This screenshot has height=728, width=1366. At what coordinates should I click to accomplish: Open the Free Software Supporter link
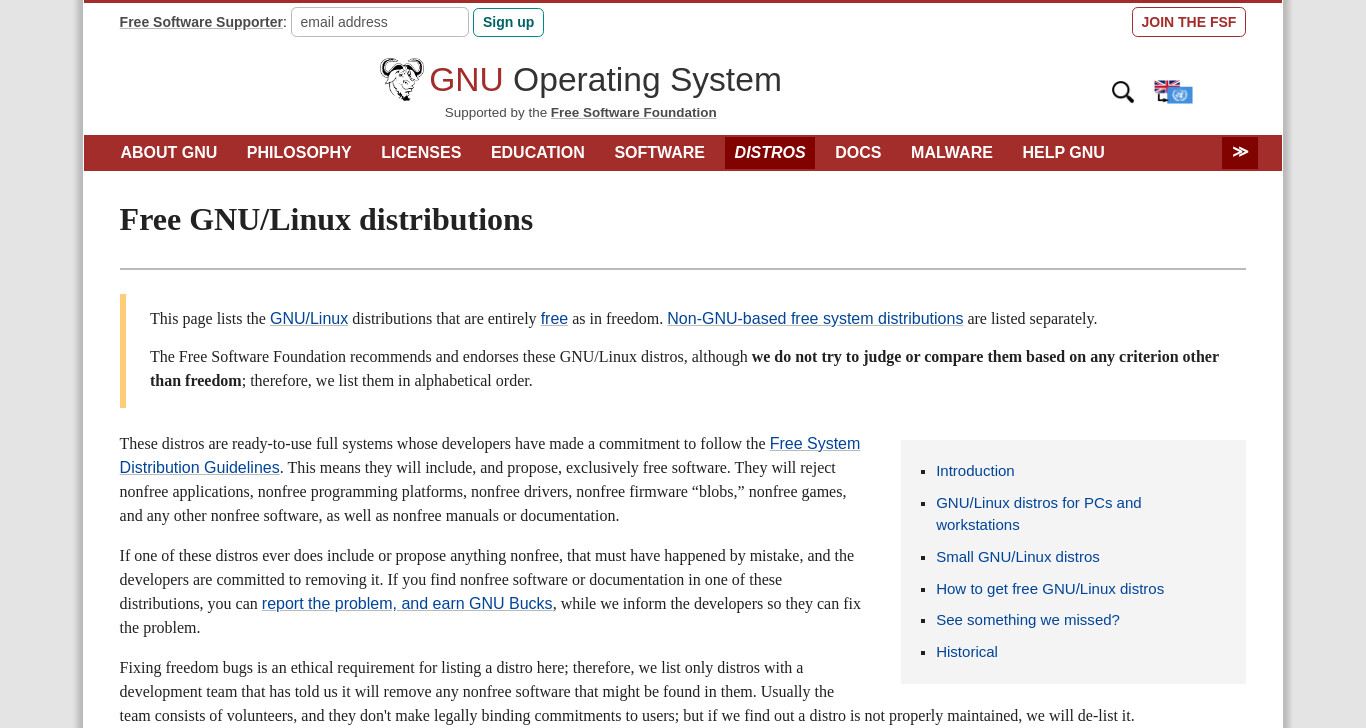point(201,22)
